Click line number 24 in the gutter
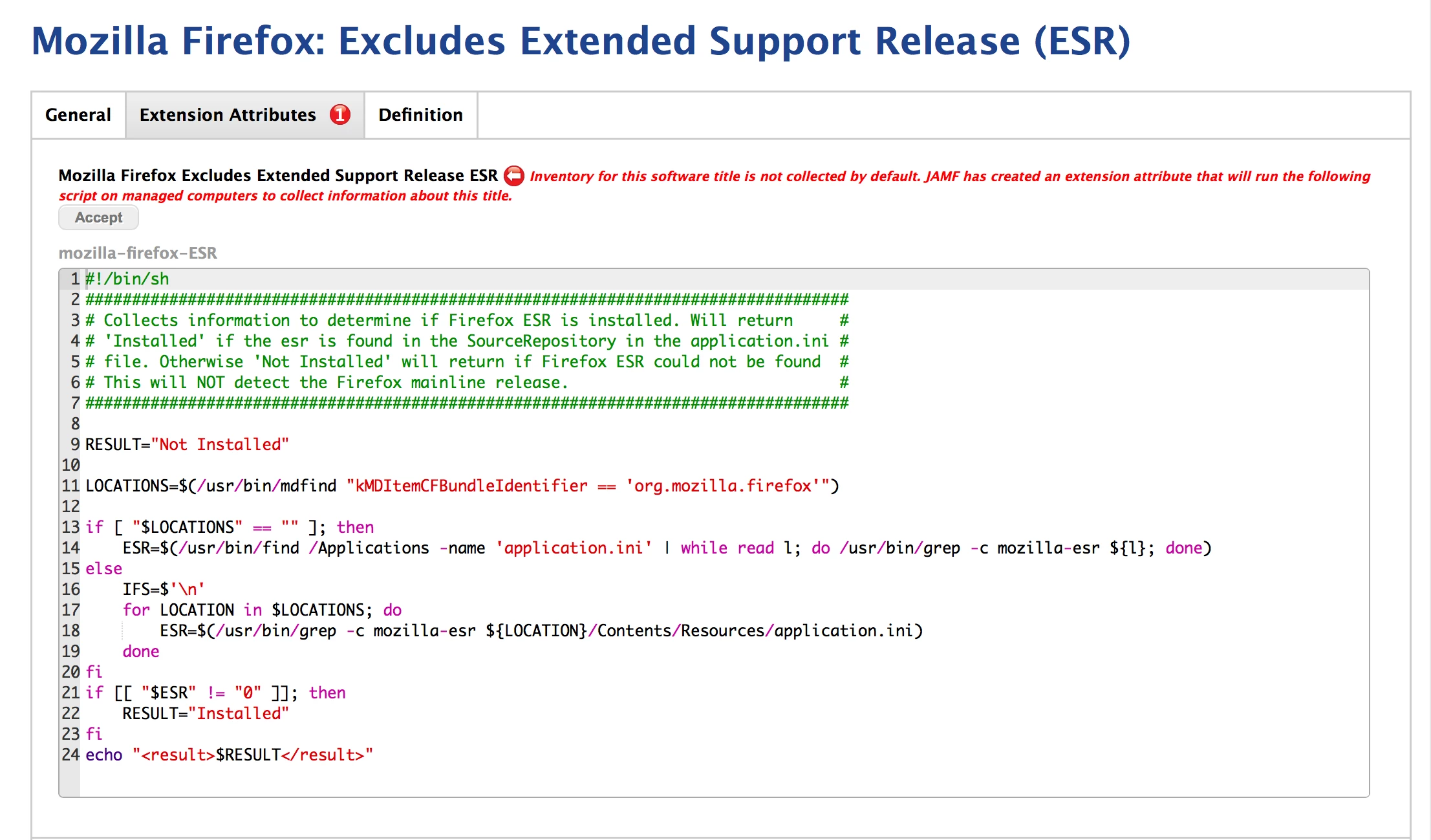The image size is (1431, 840). tap(70, 755)
